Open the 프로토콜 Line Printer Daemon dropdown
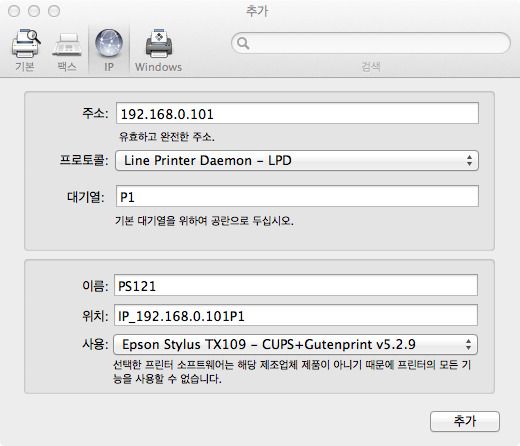520x446 pixels. pyautogui.click(x=297, y=161)
